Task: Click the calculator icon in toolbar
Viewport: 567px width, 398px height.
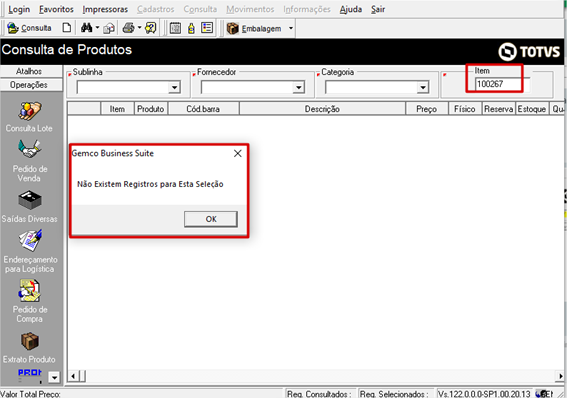Action: [175, 28]
